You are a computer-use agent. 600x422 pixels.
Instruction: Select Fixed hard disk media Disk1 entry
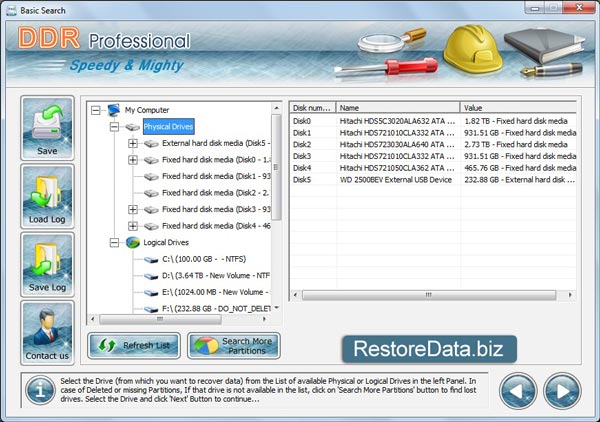click(x=216, y=176)
